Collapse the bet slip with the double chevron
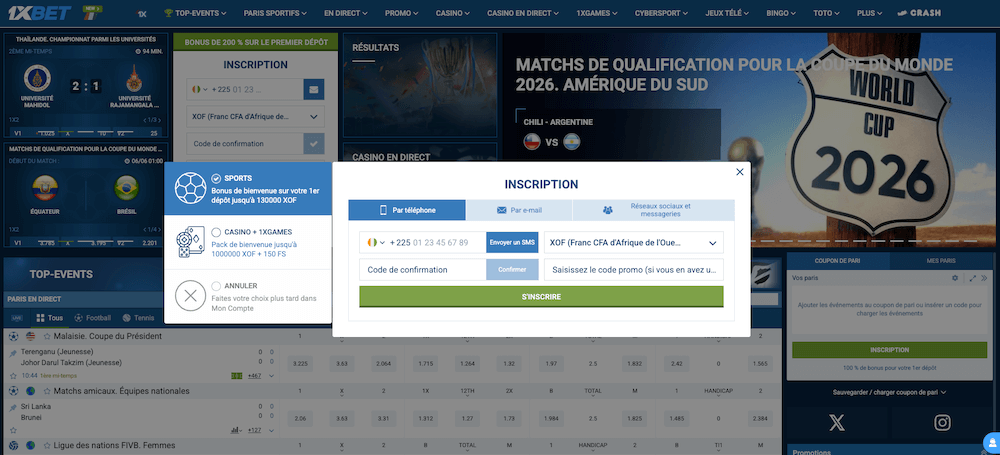 (x=984, y=278)
